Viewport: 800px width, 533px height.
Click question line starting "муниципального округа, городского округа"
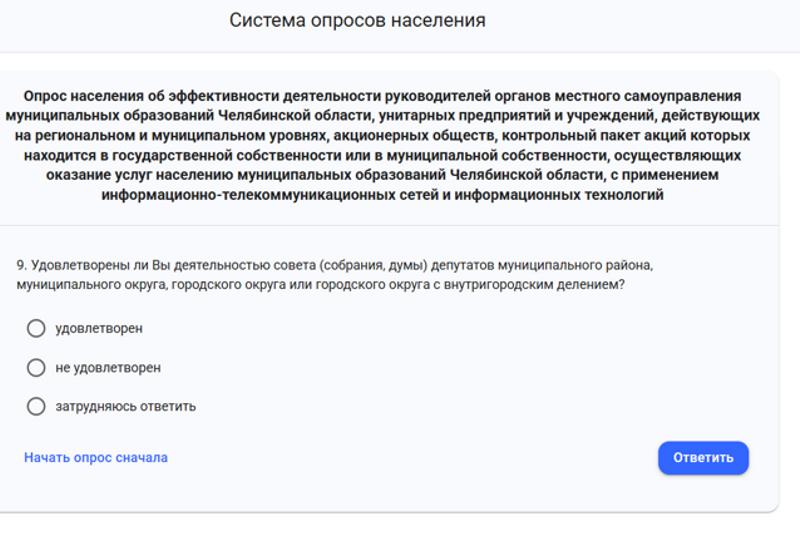[320, 285]
